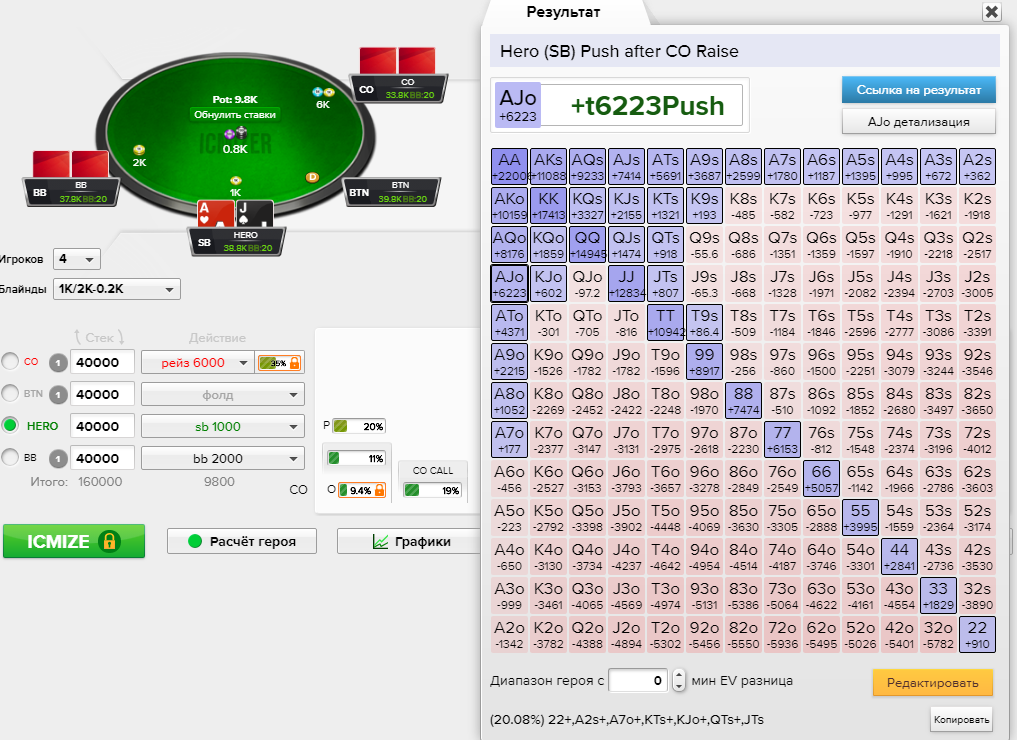Select BTN player radio button
1017x740 pixels.
click(x=10, y=393)
